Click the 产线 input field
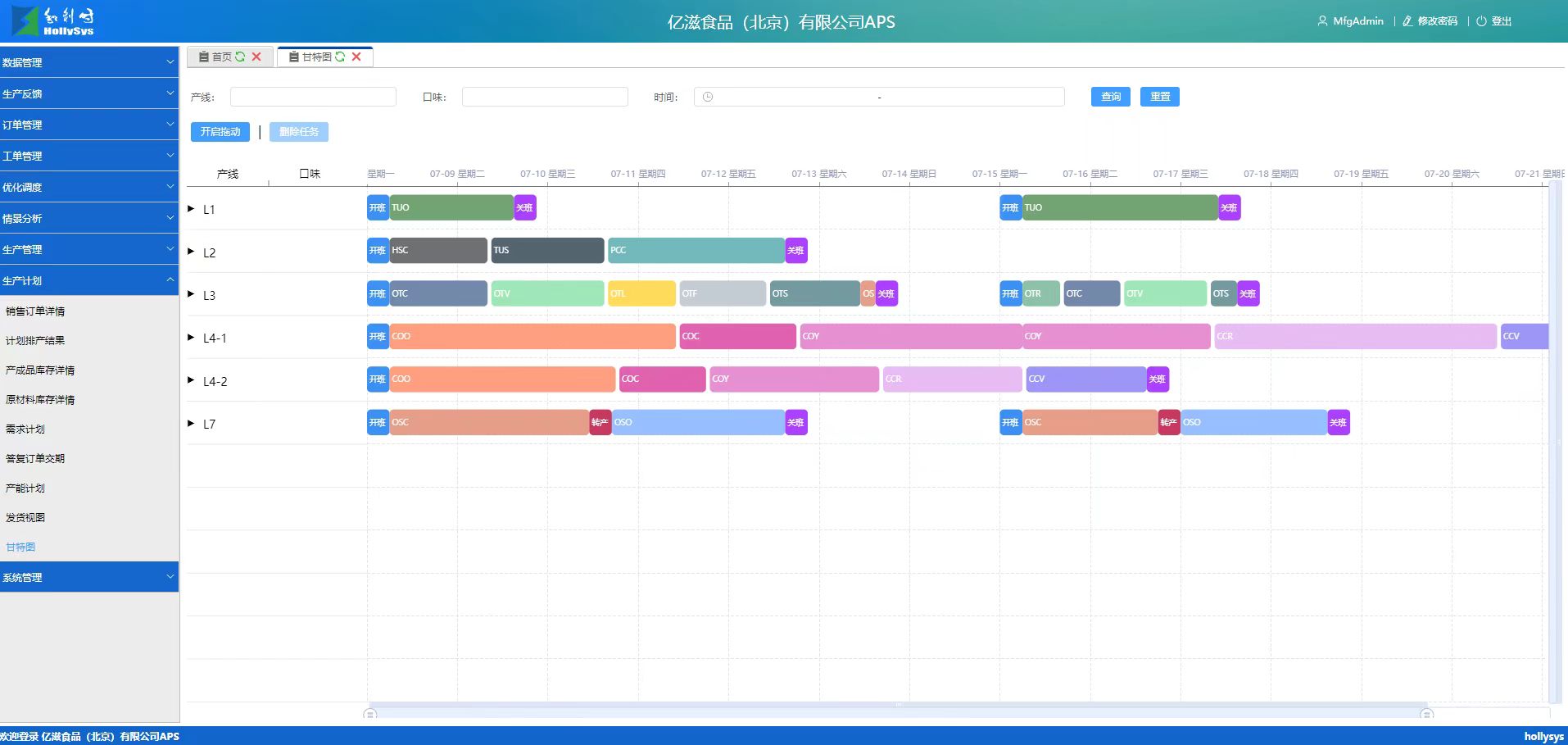 [313, 97]
